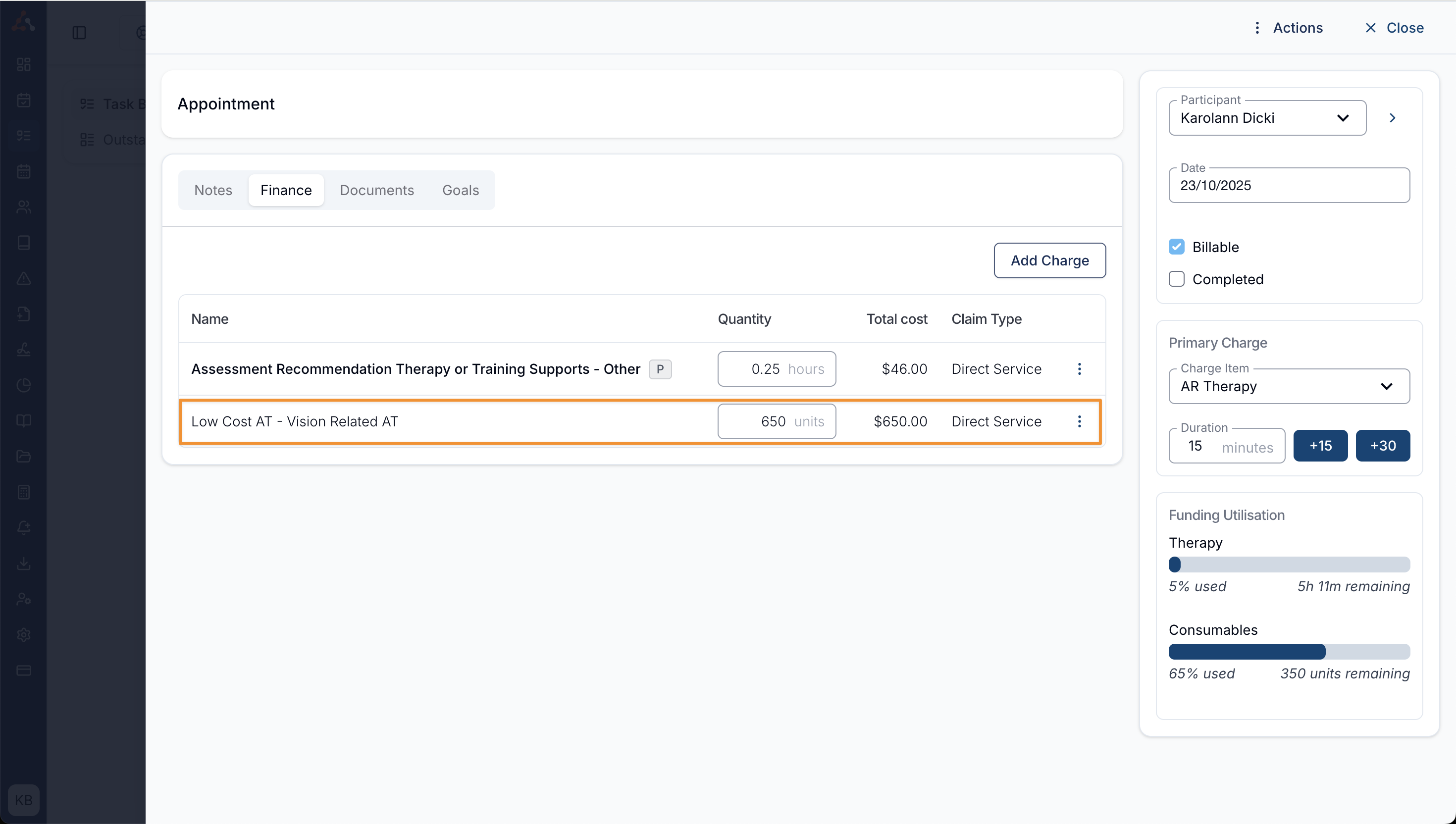
Task: Open the participants people icon in sidebar
Action: click(24, 206)
